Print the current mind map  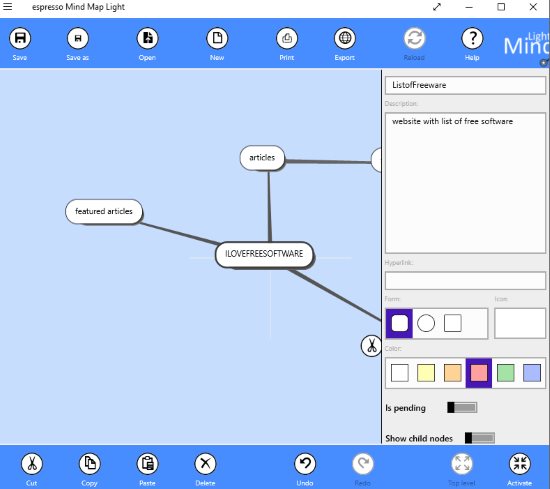(287, 38)
